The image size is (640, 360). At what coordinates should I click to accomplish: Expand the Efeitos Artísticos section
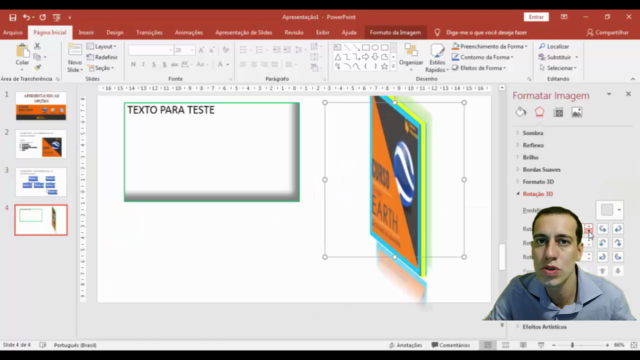(544, 327)
